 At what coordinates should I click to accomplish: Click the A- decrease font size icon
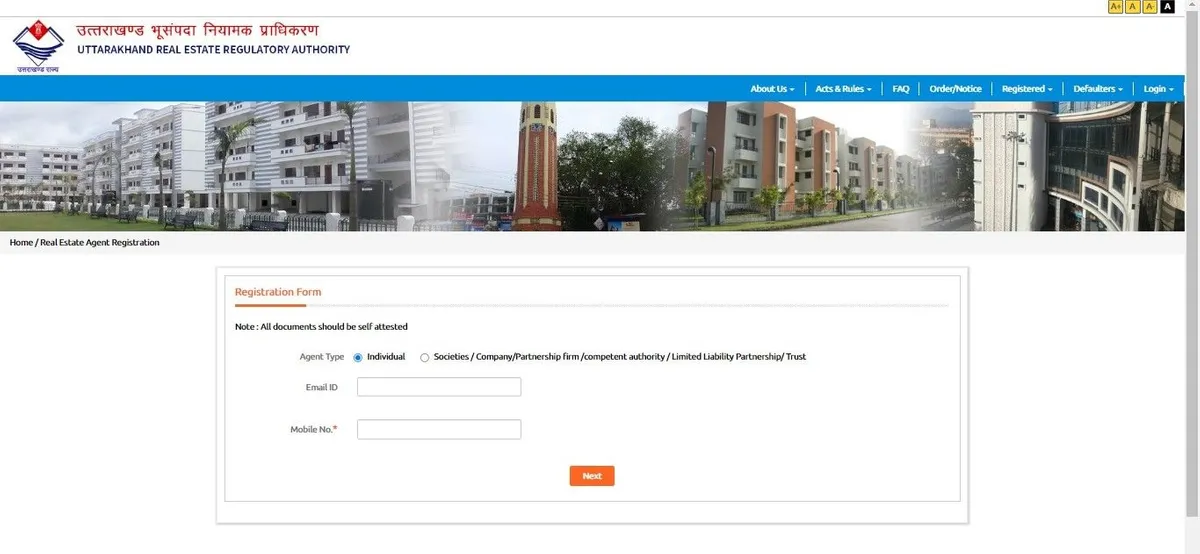1150,7
